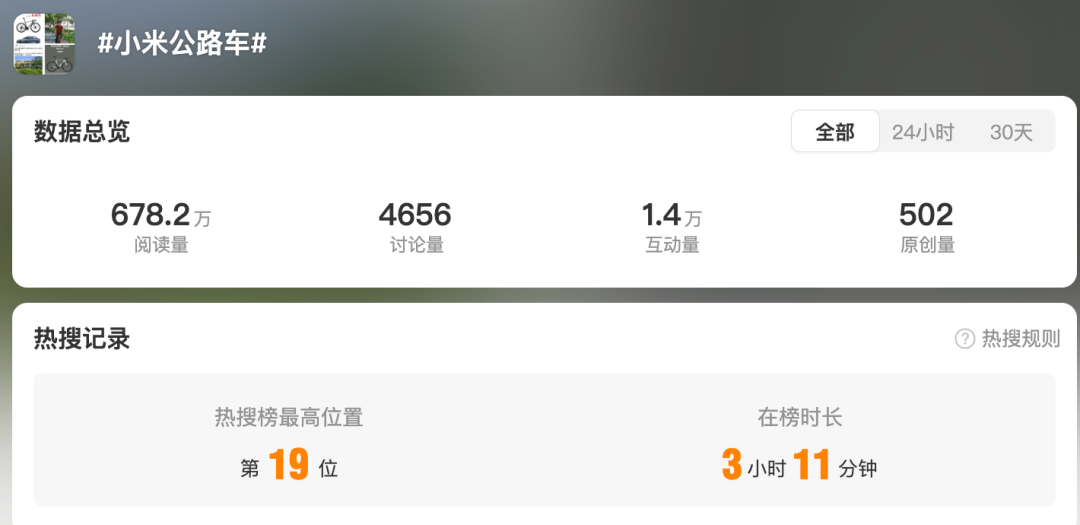Switch to the 30天 tab
The width and height of the screenshot is (1080, 525).
coord(1011,132)
